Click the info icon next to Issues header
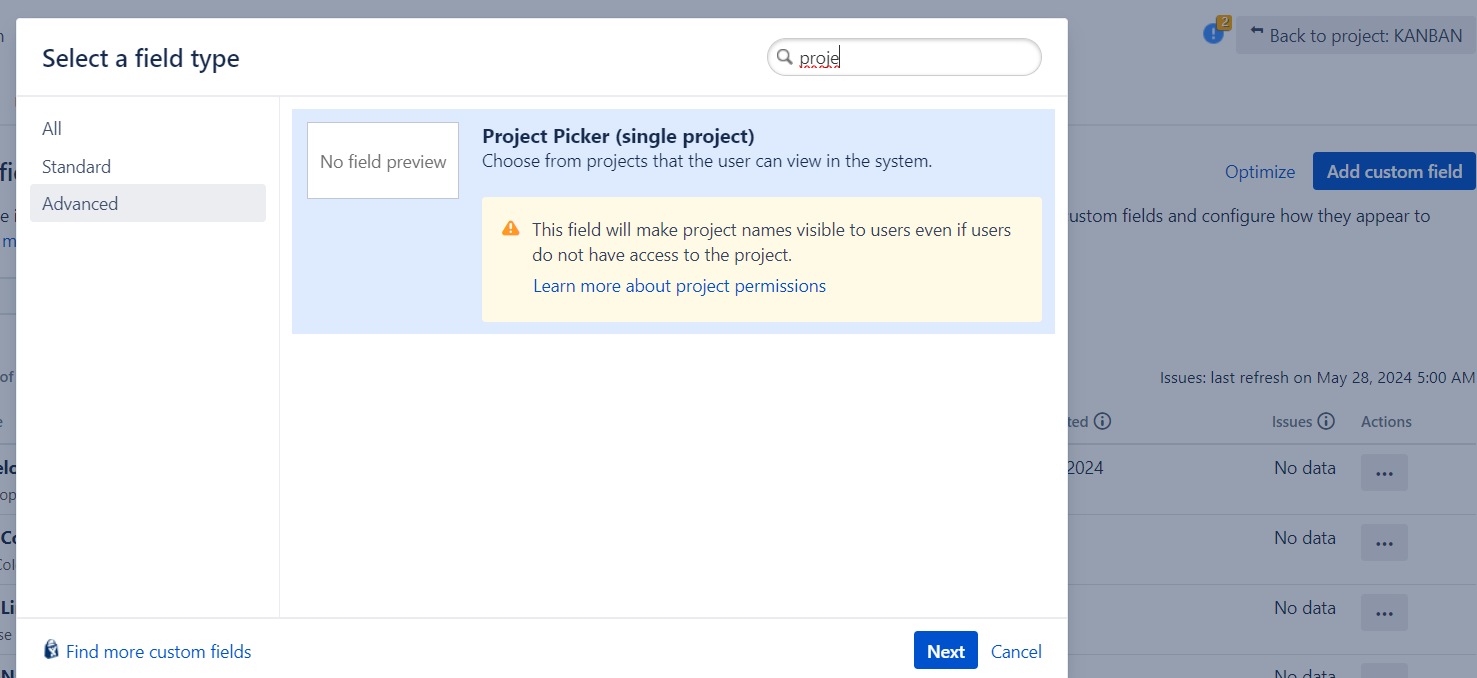Image resolution: width=1477 pixels, height=678 pixels. click(x=1326, y=421)
